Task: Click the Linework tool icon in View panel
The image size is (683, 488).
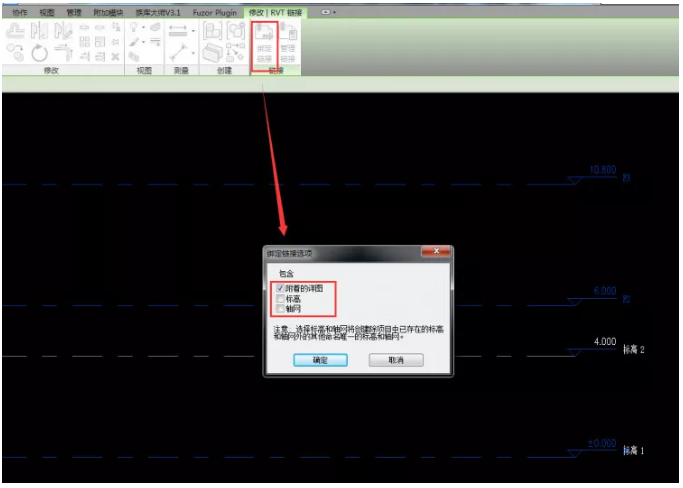Action: click(x=156, y=42)
